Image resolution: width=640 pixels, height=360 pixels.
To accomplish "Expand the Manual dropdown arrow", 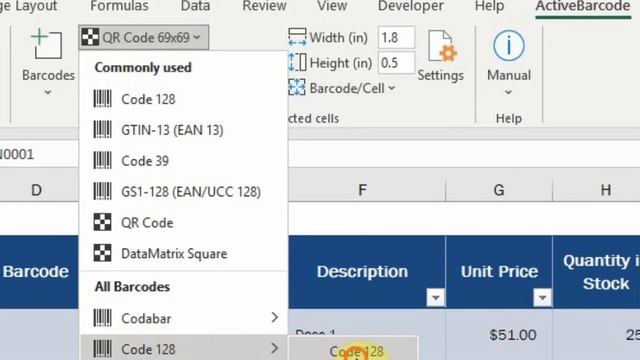I will (x=509, y=93).
